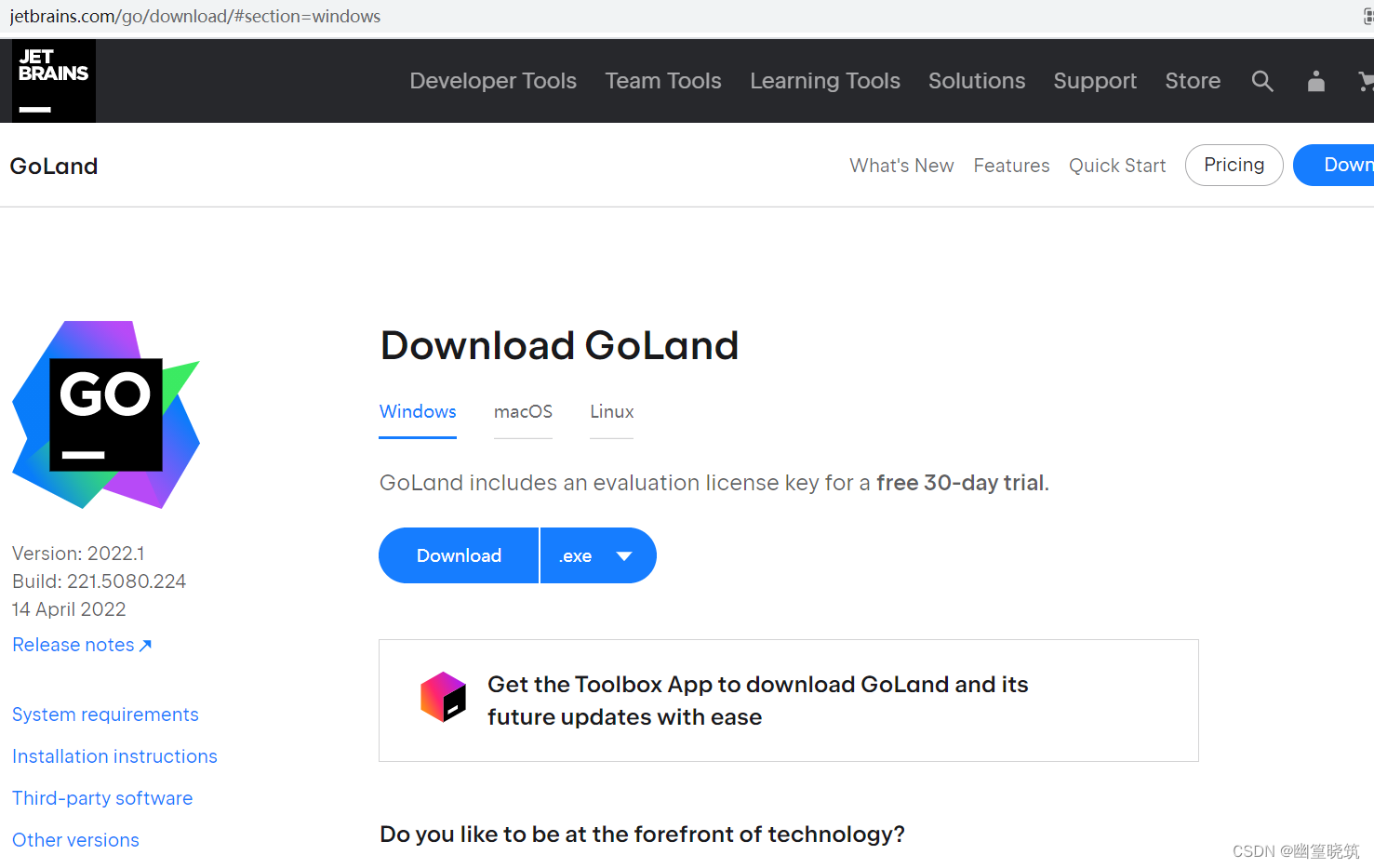
Task: Click the Pricing button
Action: point(1234,165)
